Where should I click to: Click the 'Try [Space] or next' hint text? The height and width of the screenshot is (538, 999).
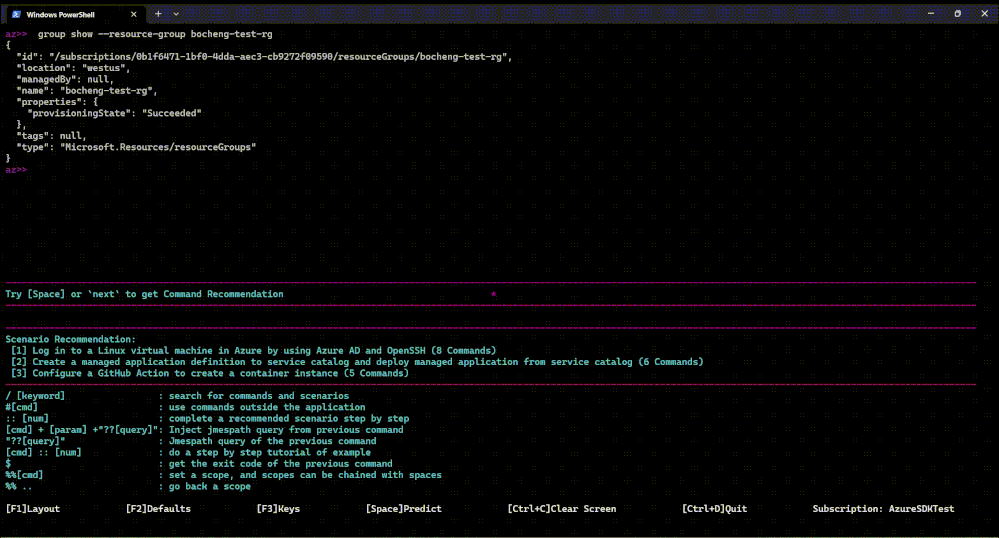144,294
